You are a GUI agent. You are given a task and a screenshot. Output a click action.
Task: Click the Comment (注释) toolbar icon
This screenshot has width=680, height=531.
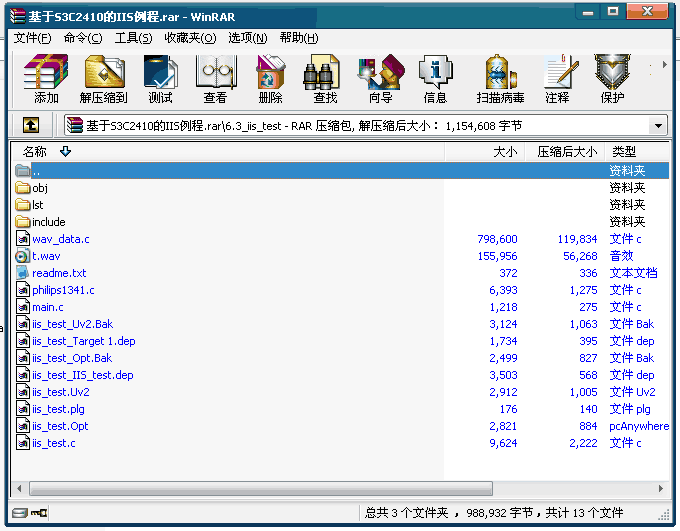(x=561, y=72)
